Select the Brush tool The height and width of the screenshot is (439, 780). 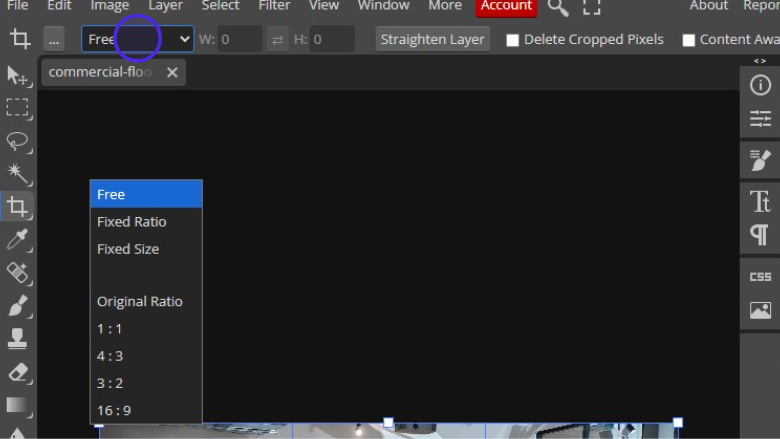[x=18, y=305]
